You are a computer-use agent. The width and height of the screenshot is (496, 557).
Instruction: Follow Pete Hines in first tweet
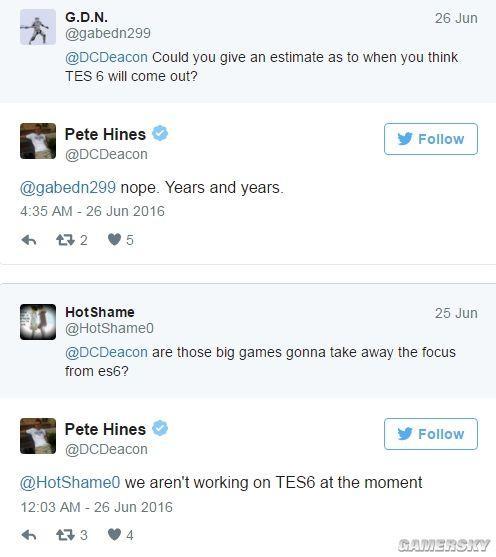(x=431, y=139)
